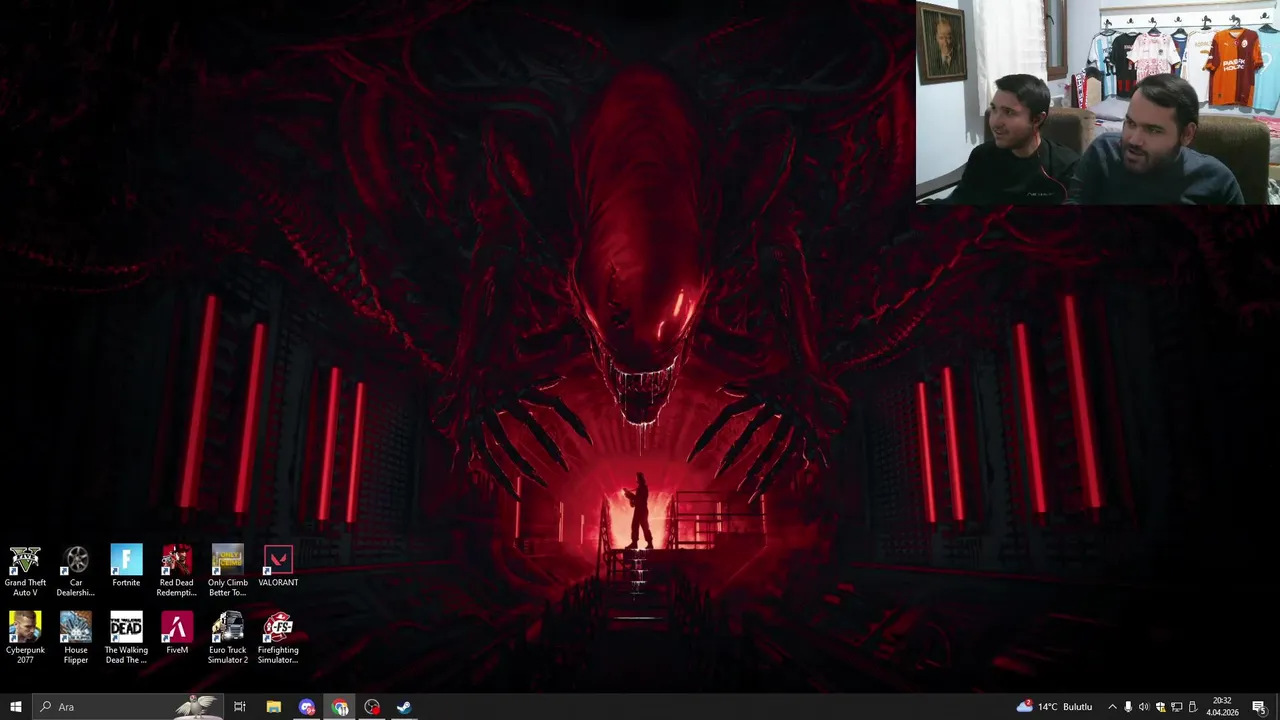
Task: Open the Discord taskbar icon with notification badge
Action: coord(307,707)
